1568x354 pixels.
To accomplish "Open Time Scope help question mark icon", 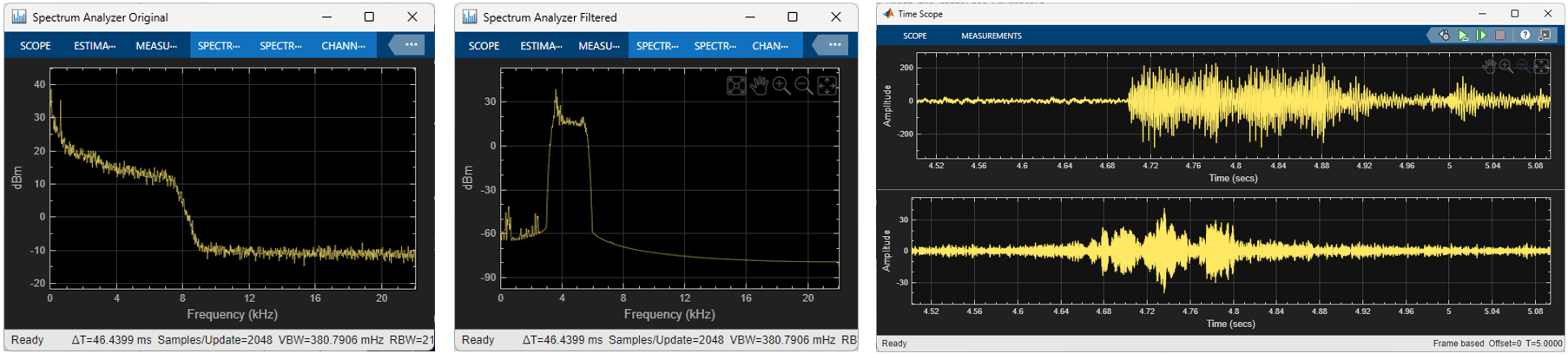I will [x=1525, y=36].
